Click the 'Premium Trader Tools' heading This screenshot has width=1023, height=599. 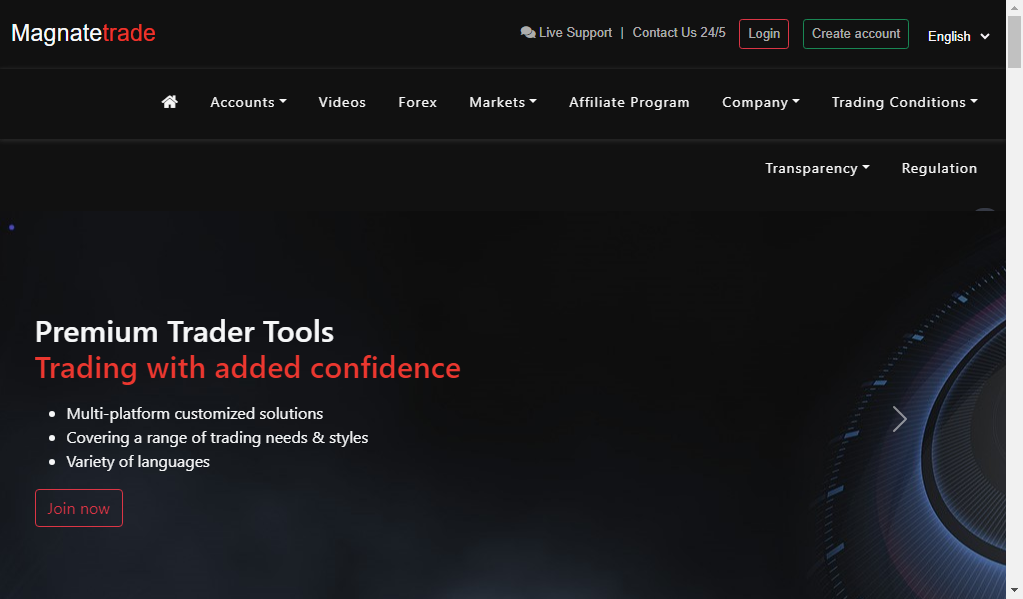[x=185, y=332]
